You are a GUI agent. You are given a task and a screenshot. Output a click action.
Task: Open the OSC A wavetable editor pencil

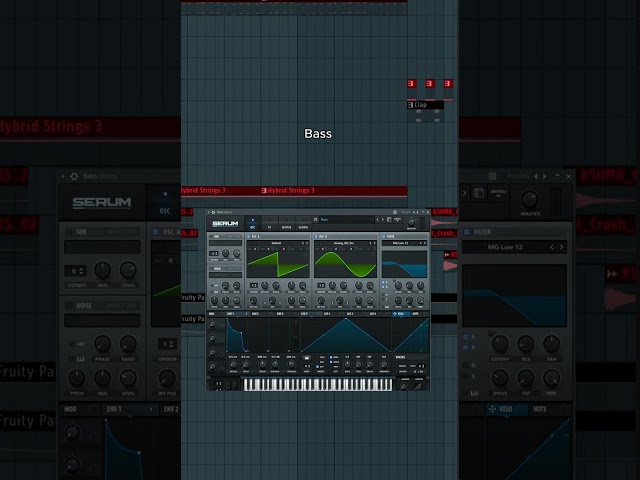(x=306, y=254)
